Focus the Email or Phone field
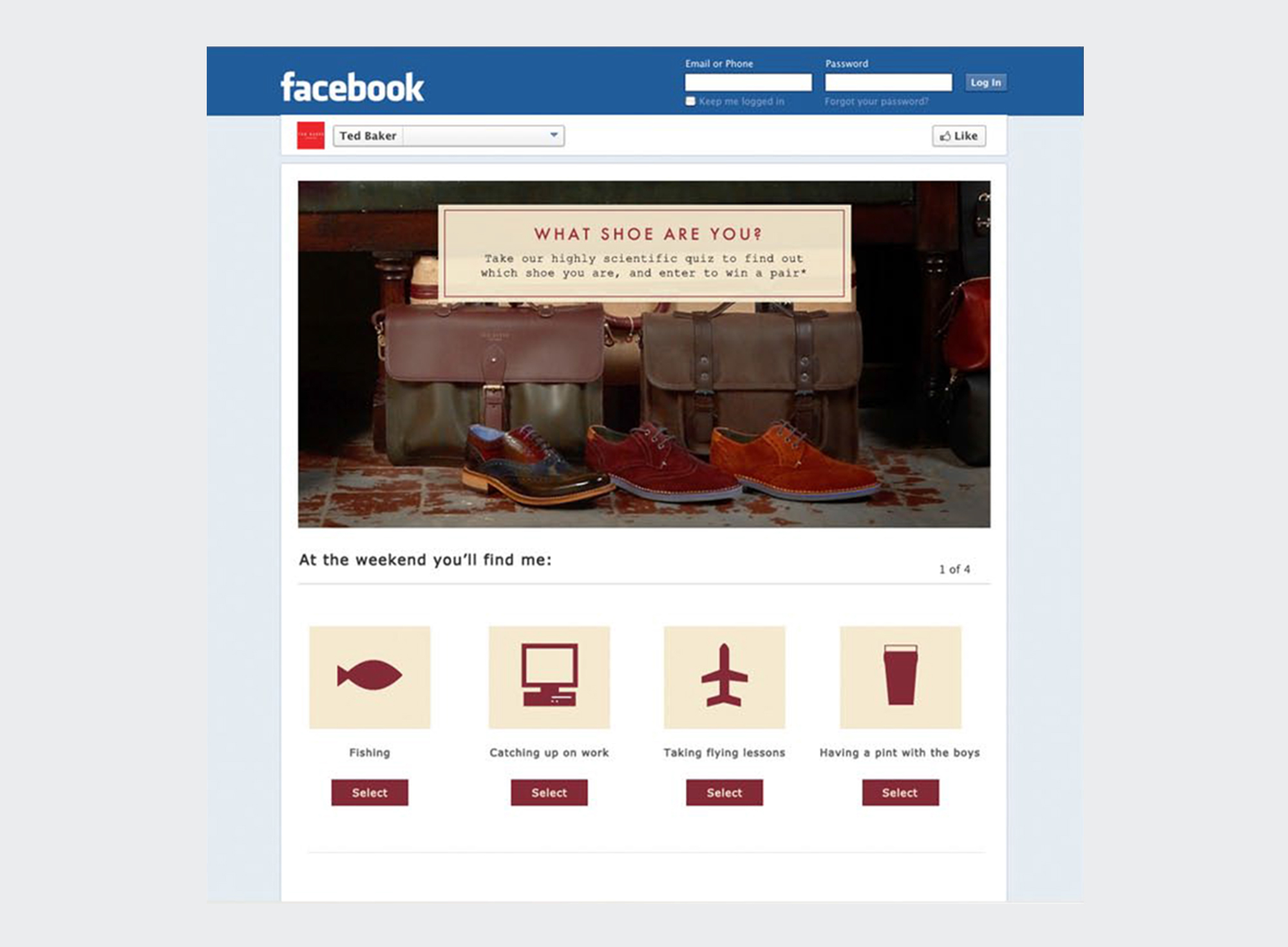The height and width of the screenshot is (947, 1288). (x=748, y=82)
